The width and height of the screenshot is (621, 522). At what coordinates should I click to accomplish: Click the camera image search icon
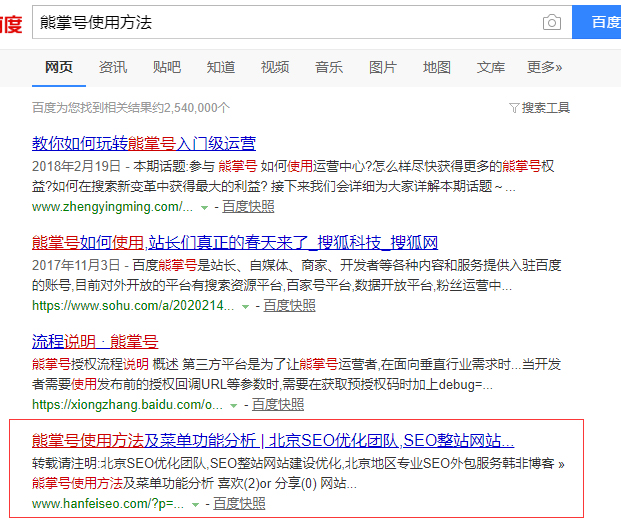[552, 22]
